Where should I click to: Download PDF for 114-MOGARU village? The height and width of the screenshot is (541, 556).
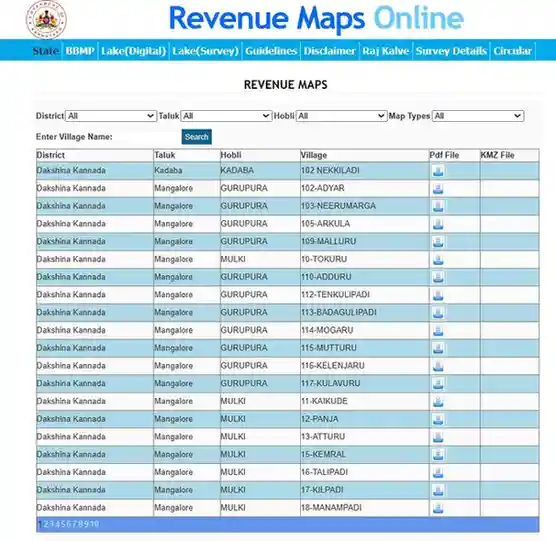pos(438,330)
